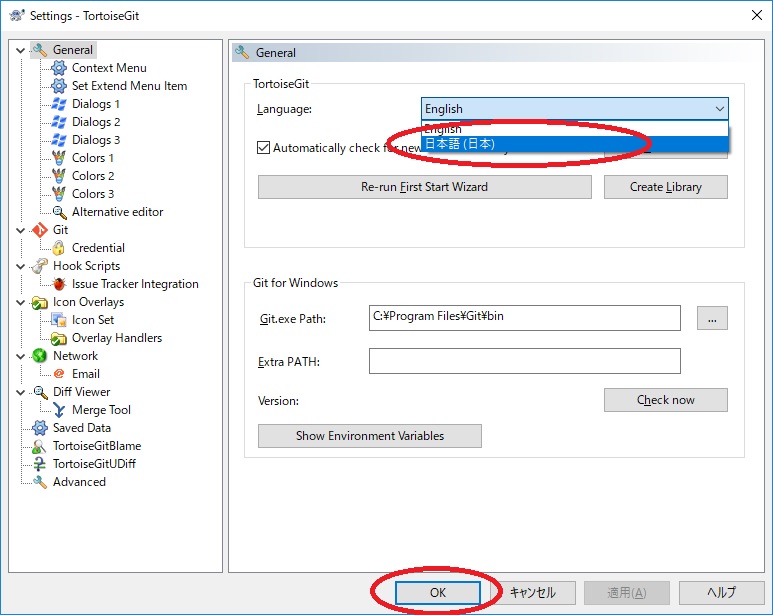Click the Merge Tool arrow icon
The height and width of the screenshot is (615, 773).
59,410
